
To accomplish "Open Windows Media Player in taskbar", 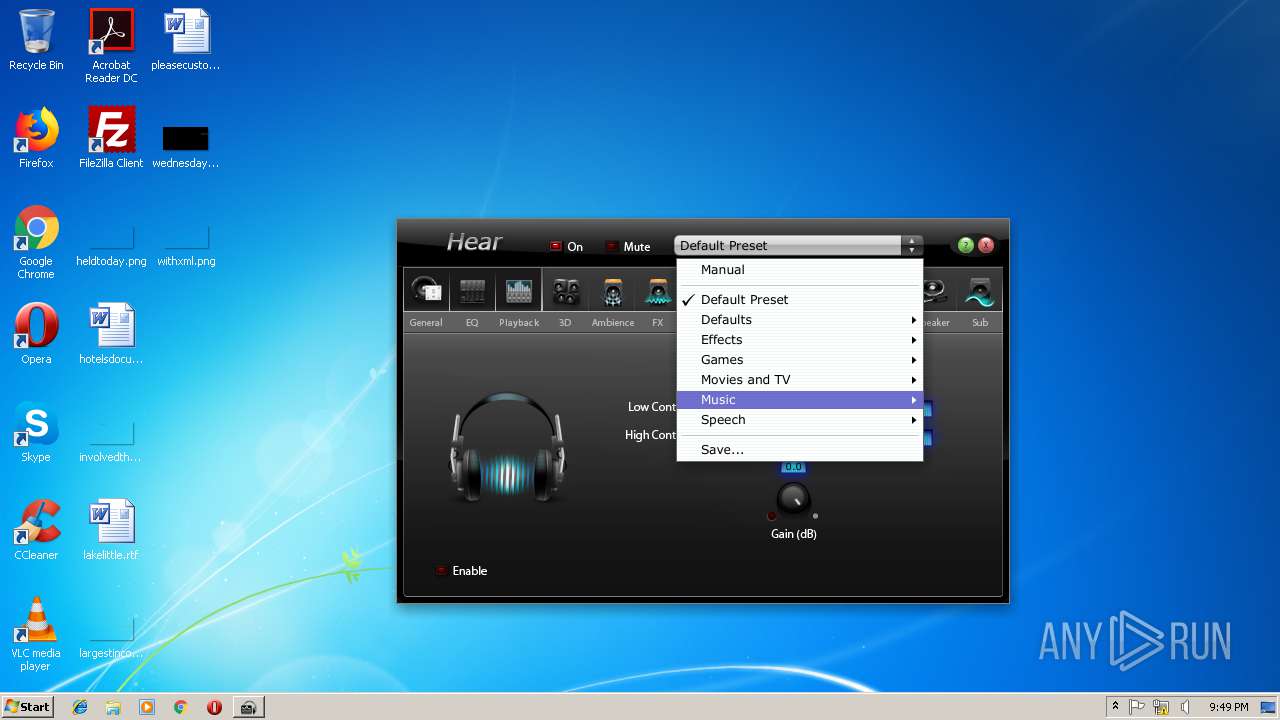I will [x=147, y=707].
